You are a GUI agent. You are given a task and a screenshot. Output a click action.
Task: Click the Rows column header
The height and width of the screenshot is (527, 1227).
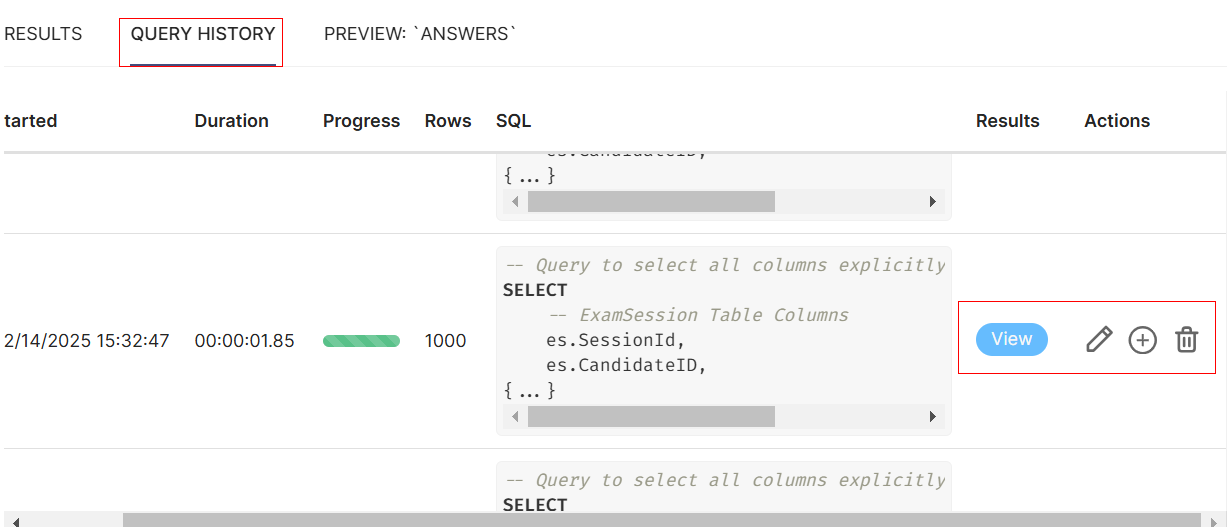tap(447, 121)
